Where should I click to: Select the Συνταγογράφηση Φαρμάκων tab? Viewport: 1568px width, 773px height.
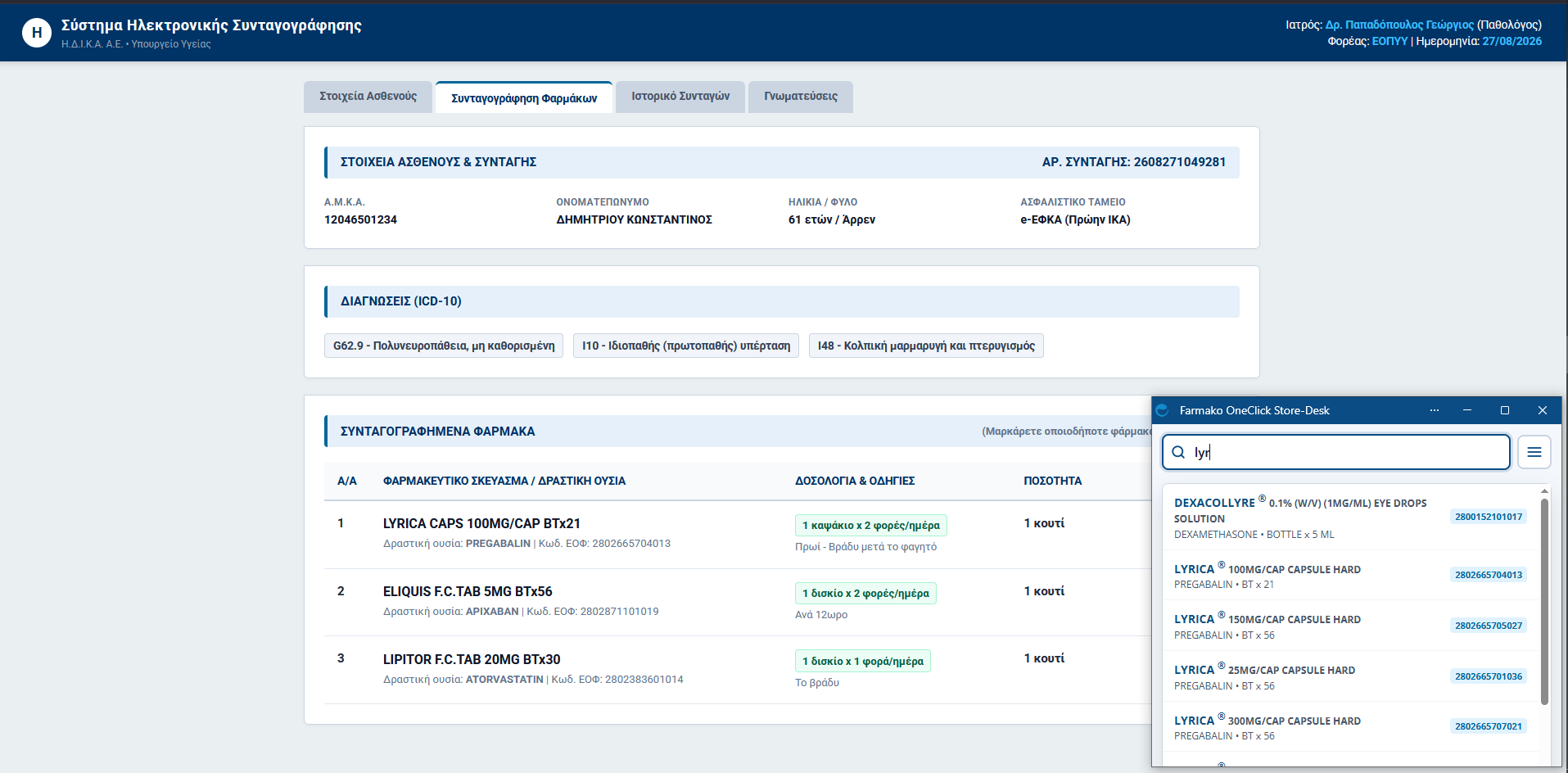(x=524, y=97)
